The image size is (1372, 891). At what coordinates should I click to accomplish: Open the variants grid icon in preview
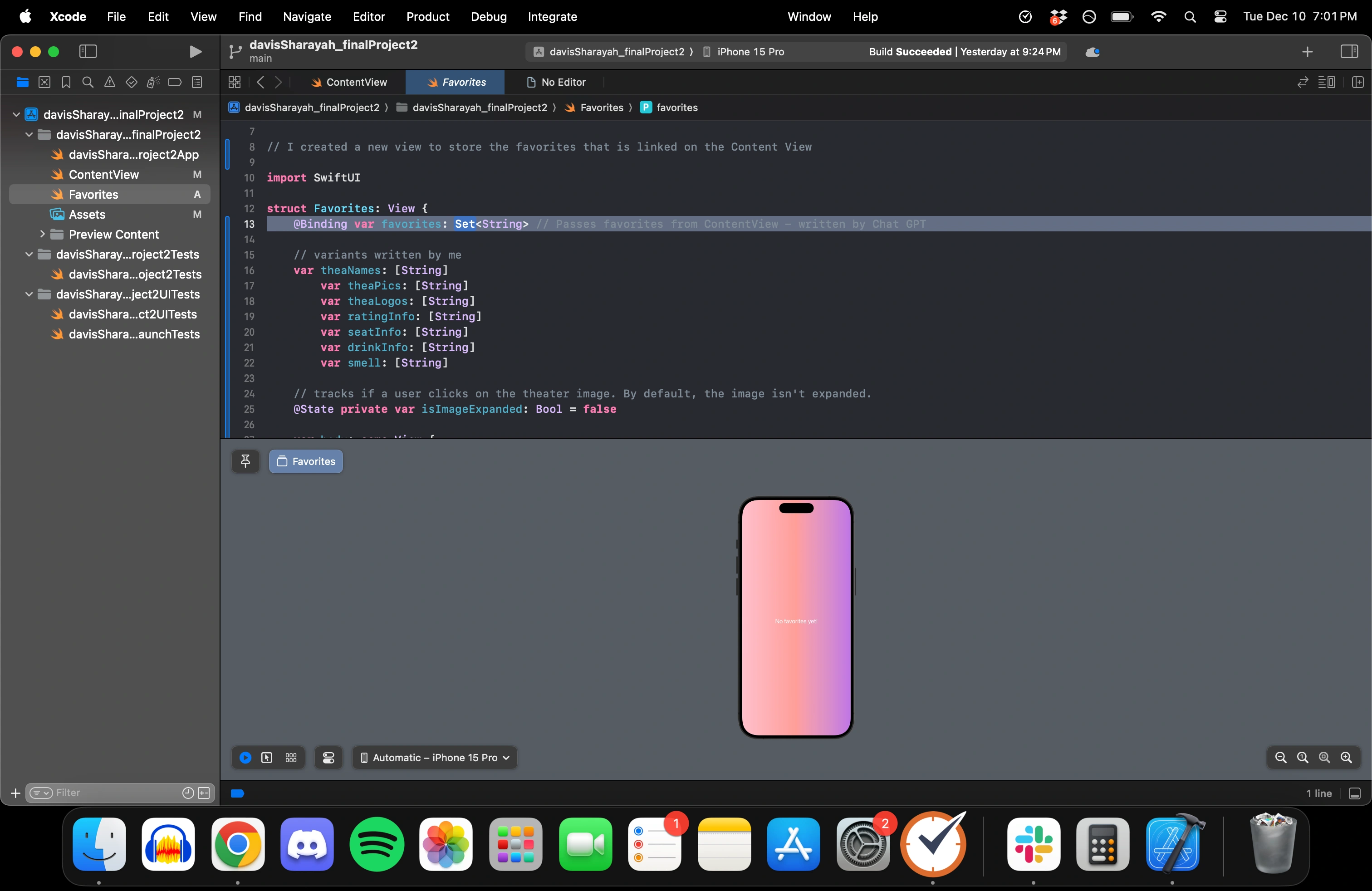[x=291, y=758]
